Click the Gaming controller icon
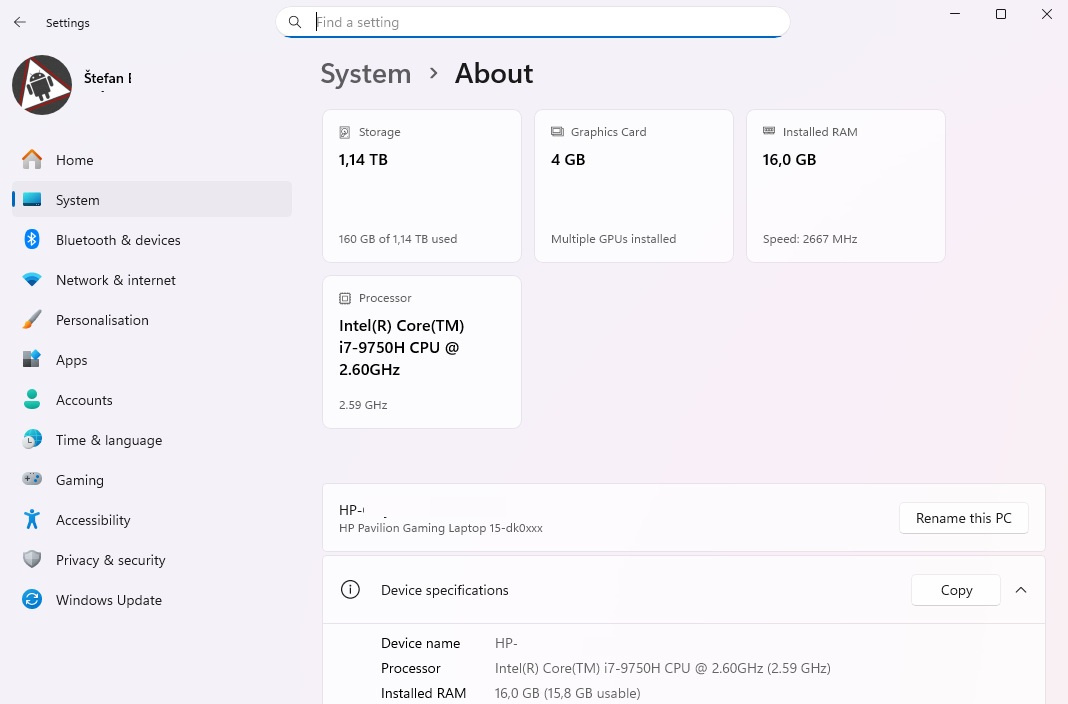Viewport: 1068px width, 704px height. click(32, 479)
